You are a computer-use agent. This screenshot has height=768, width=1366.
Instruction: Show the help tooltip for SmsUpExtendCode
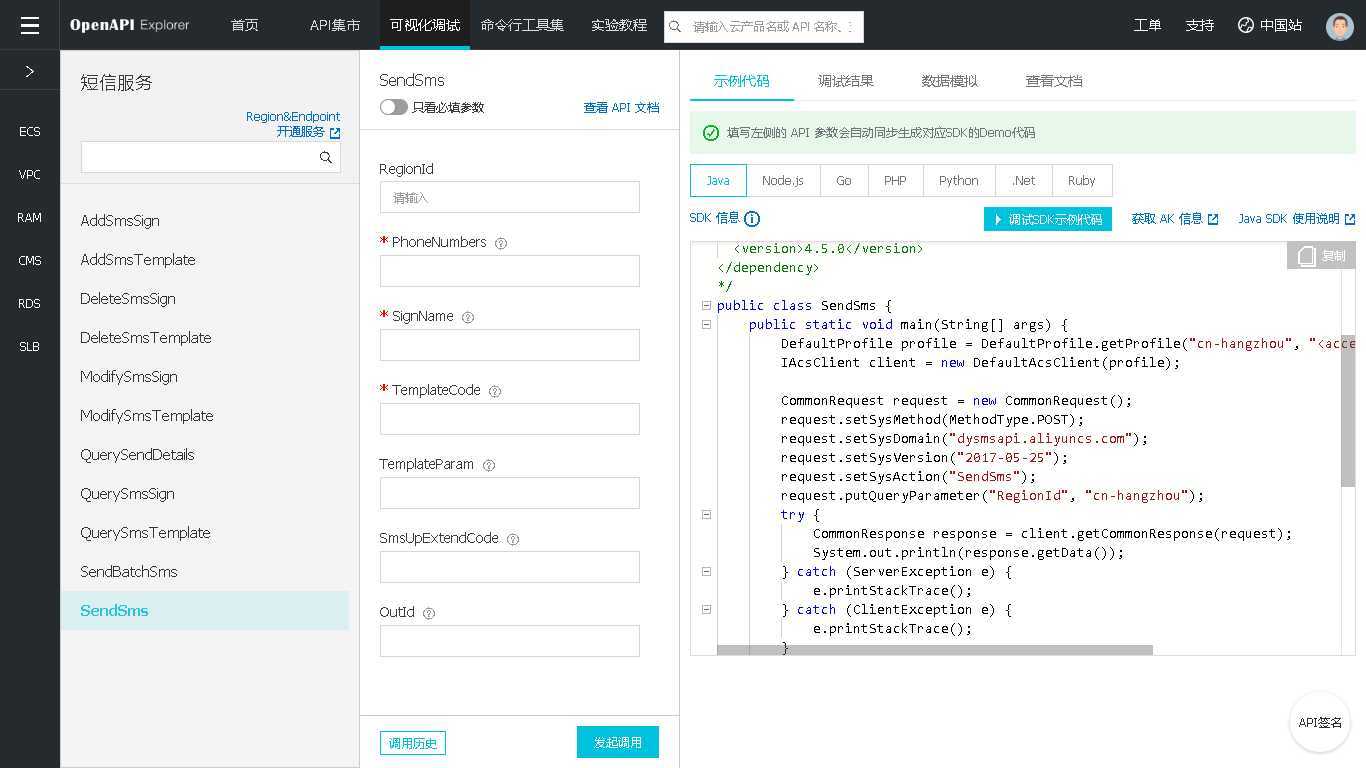point(513,539)
